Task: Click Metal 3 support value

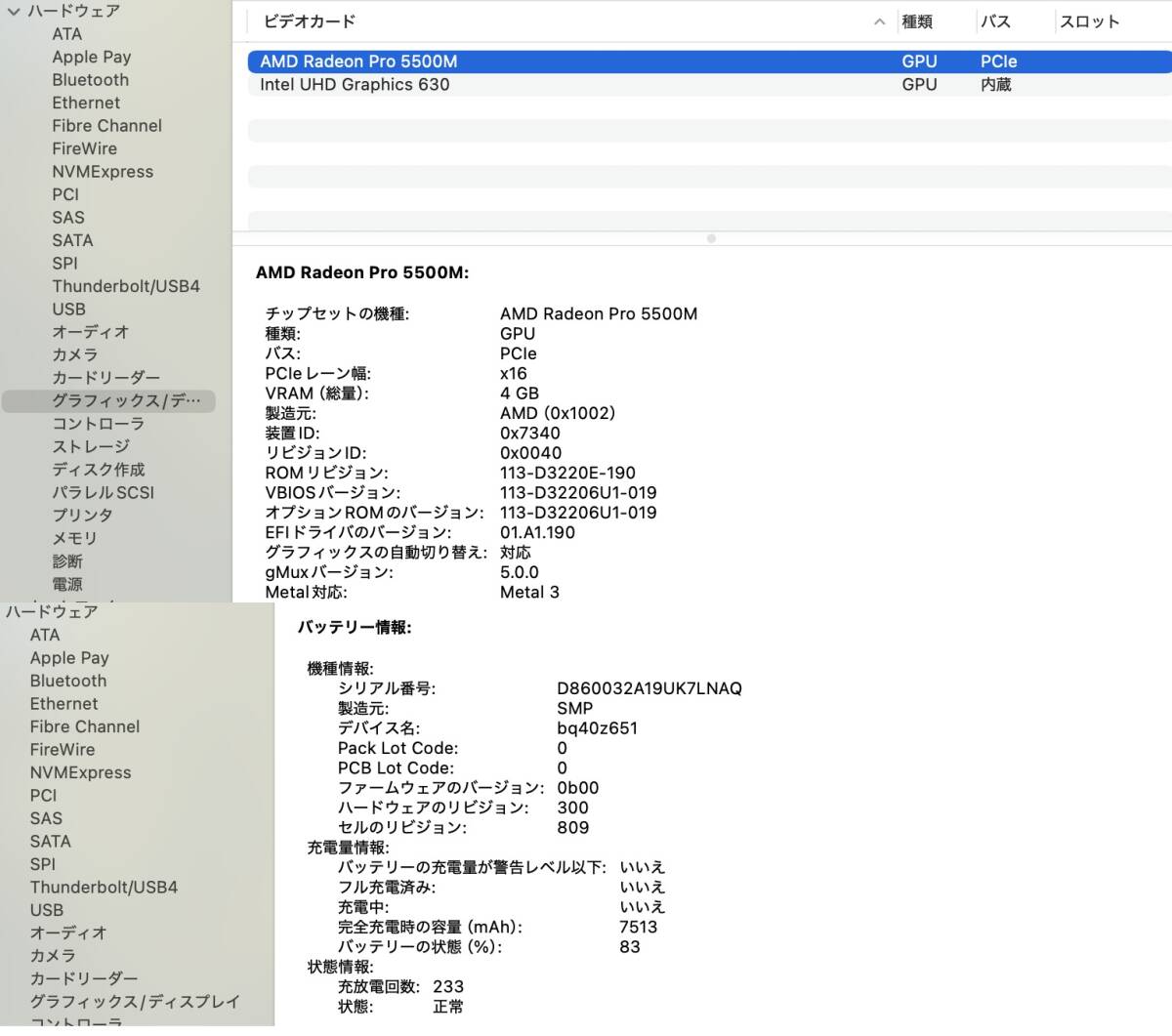Action: tap(529, 592)
